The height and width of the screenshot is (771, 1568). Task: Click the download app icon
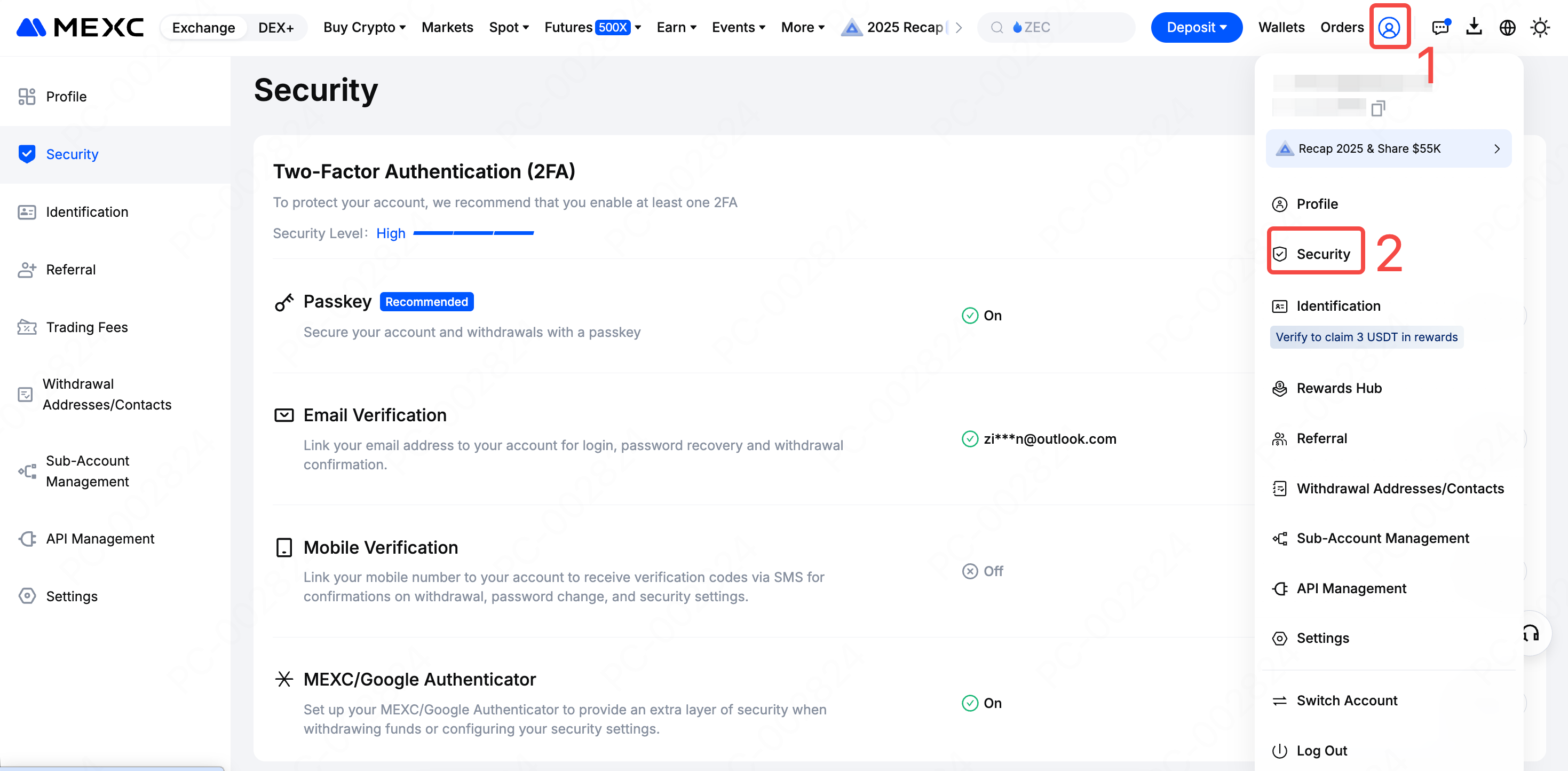[x=1474, y=27]
